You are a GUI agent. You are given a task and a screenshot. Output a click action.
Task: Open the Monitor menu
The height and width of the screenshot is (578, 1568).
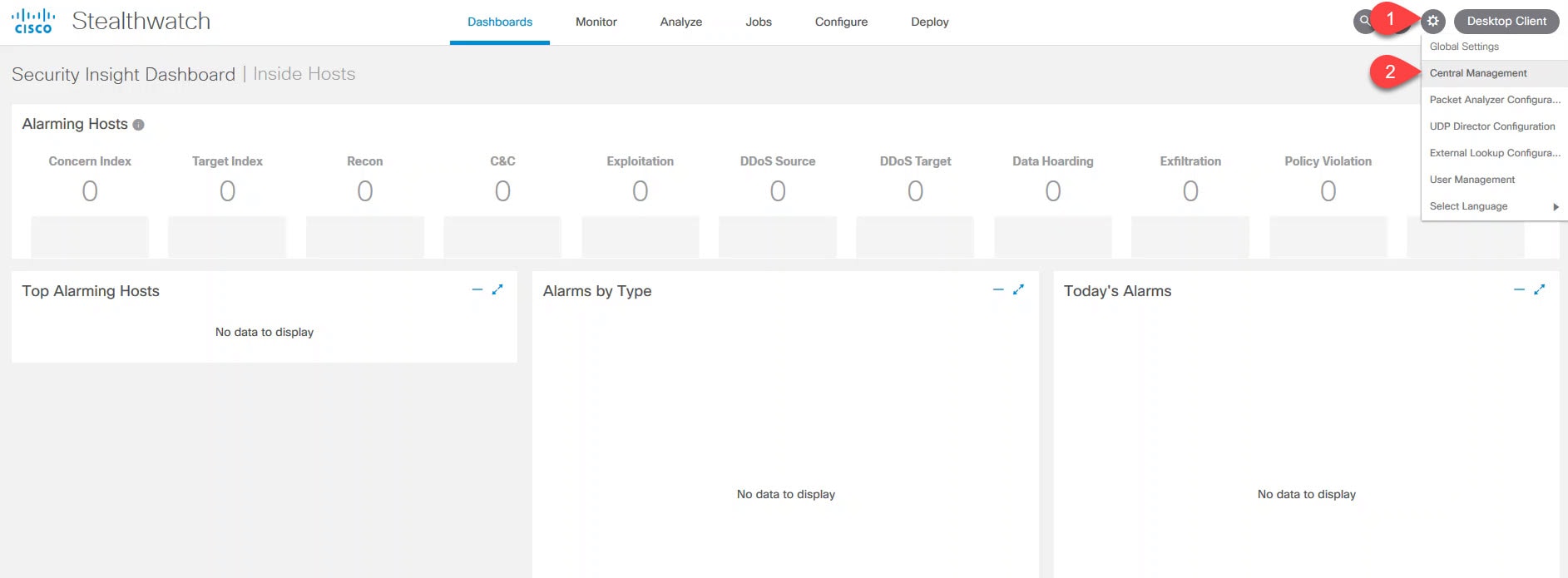[x=596, y=22]
